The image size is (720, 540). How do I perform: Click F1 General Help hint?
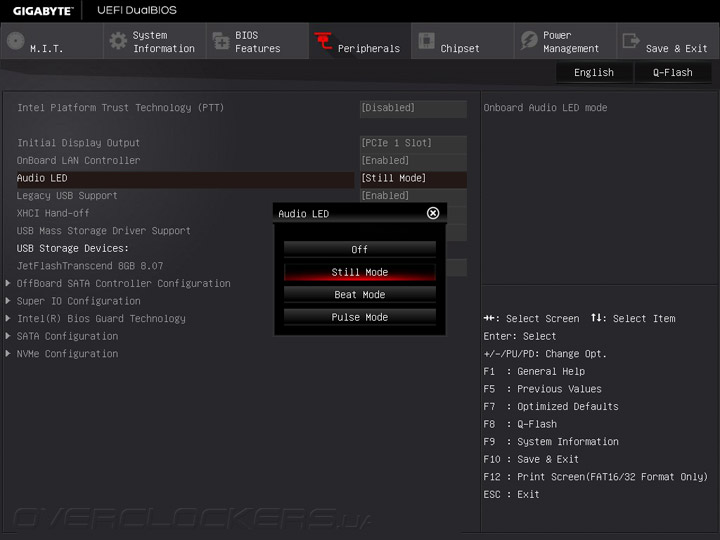[x=534, y=371]
